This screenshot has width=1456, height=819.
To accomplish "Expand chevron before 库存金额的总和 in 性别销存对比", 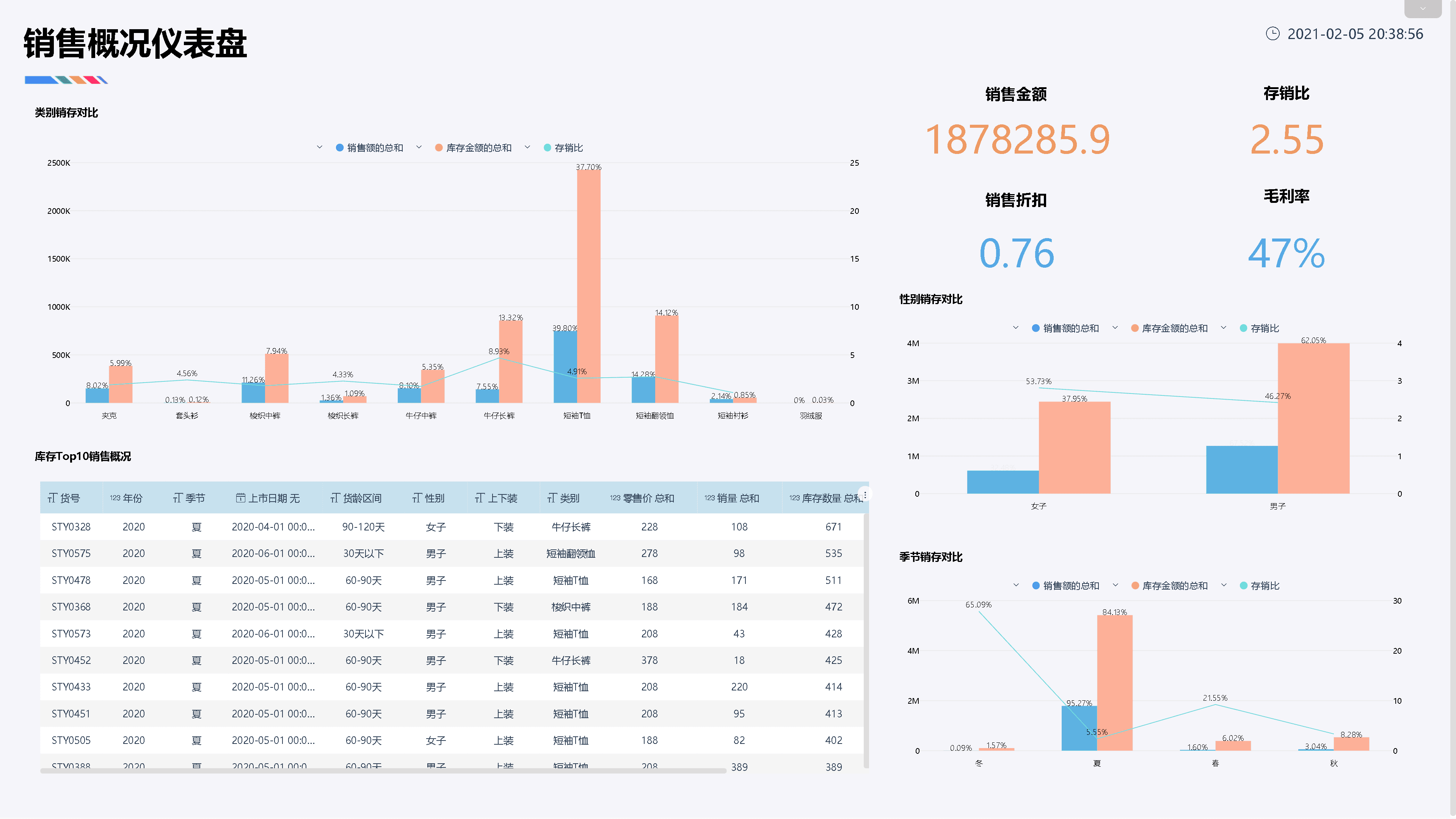I will (1115, 328).
